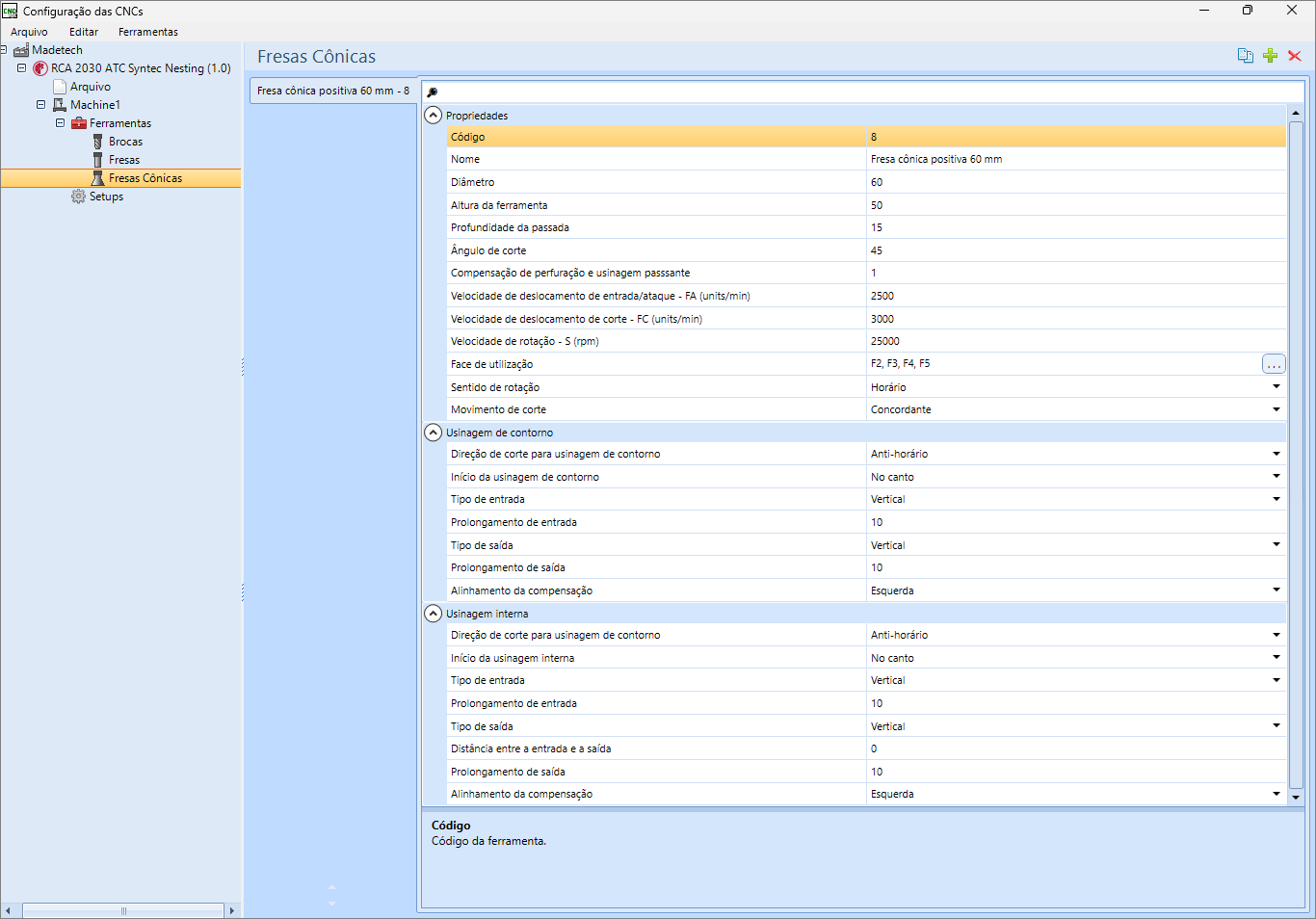Click the Fresas milling cutter icon

coord(97,160)
